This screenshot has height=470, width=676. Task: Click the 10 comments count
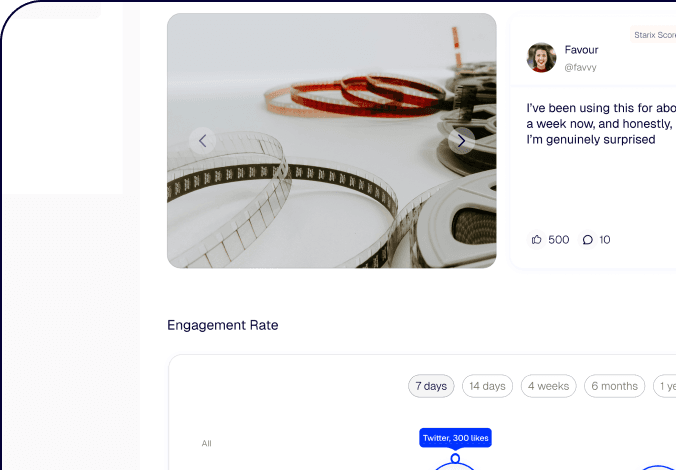point(604,240)
